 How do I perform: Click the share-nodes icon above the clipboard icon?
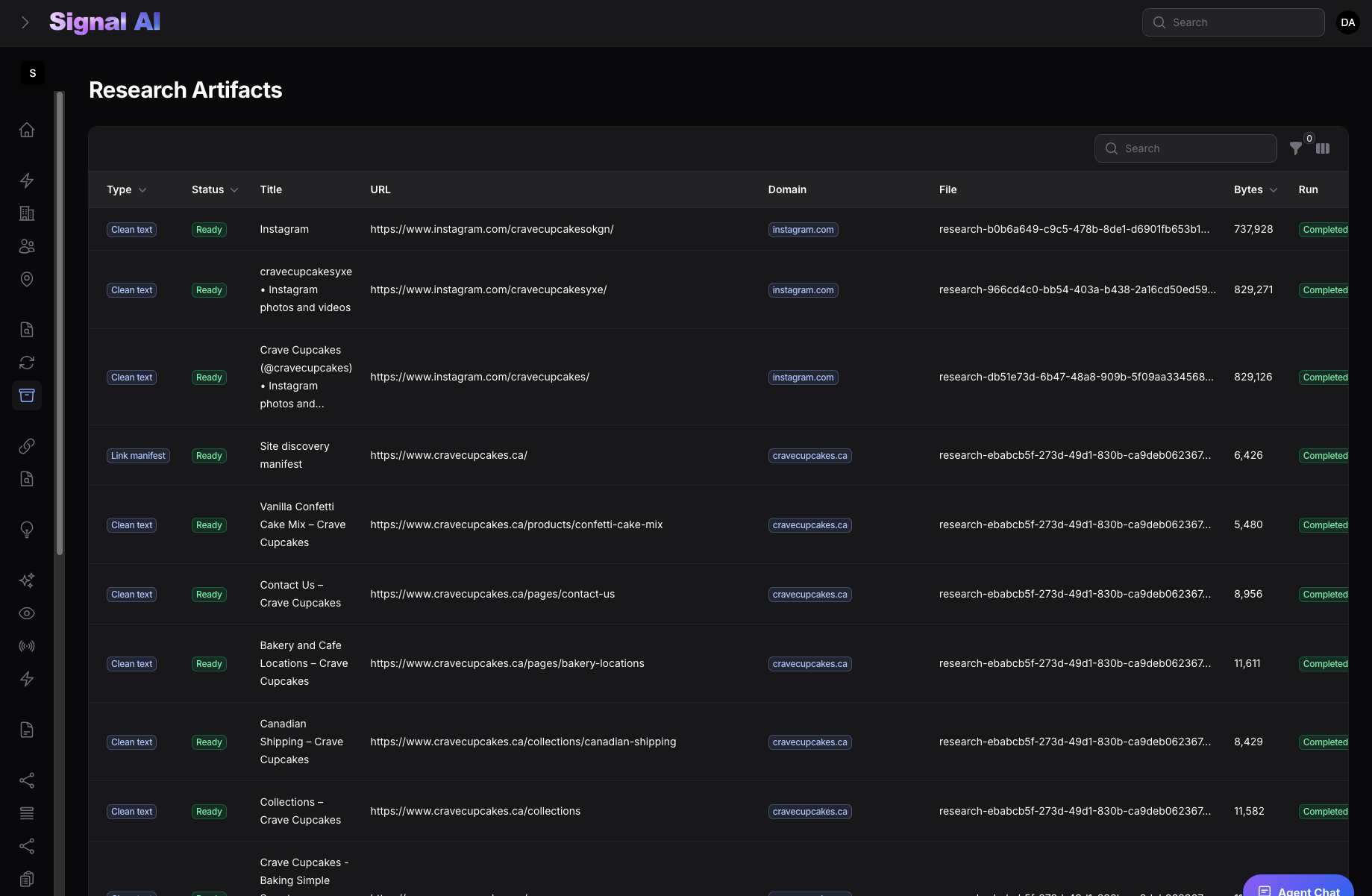point(27,846)
